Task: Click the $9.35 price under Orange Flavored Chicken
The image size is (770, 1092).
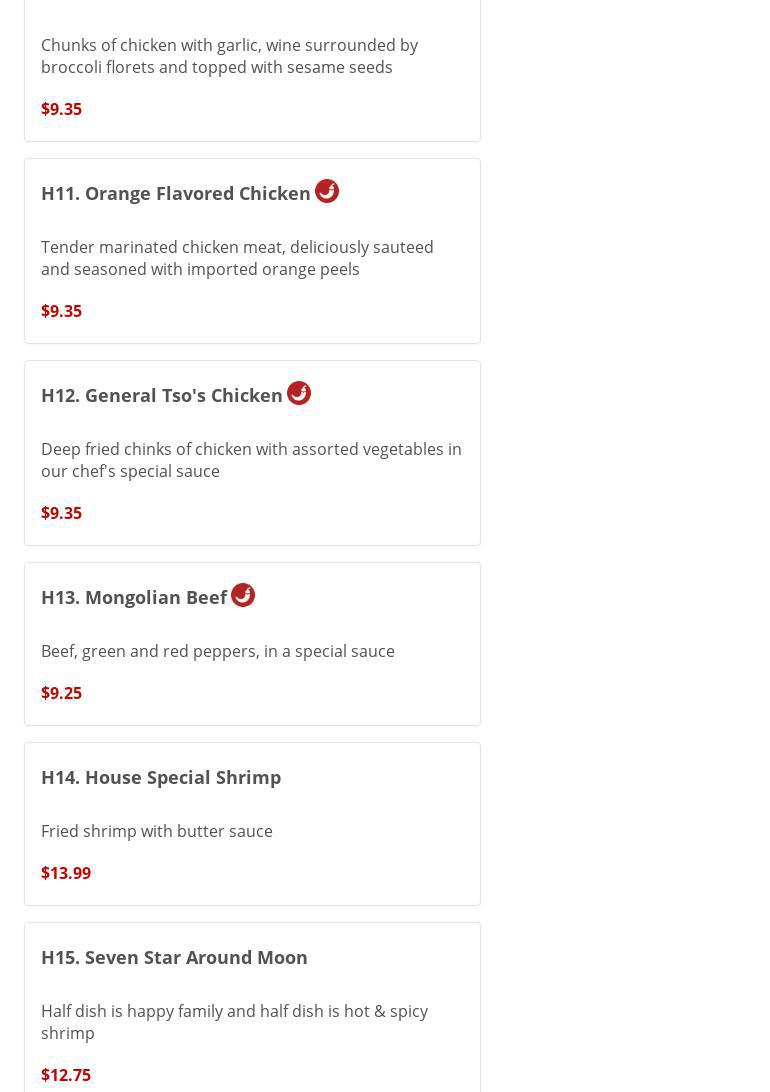Action: pos(61,311)
